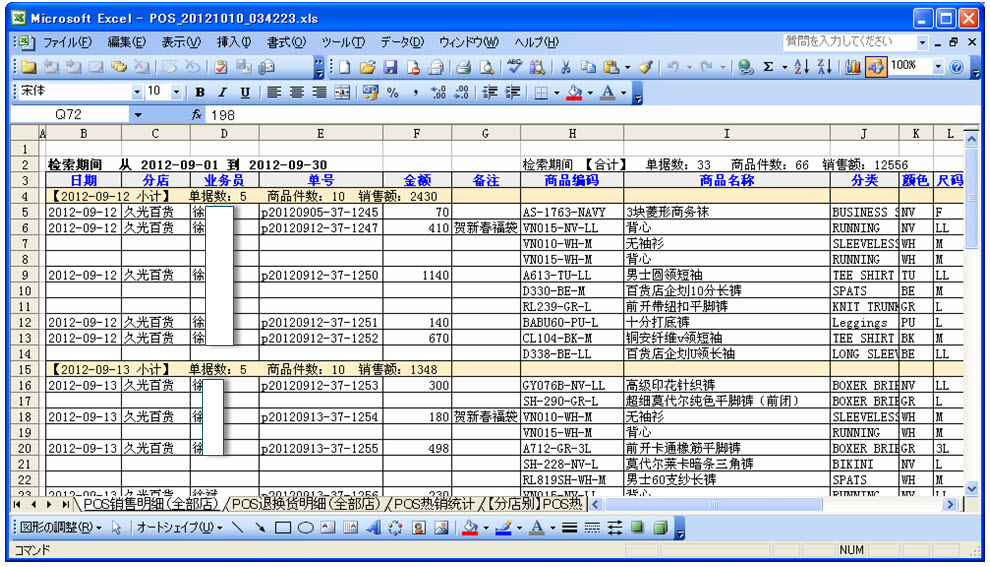Open Excel Help with the question mark icon
Screen dimensions: 990x567
pyautogui.click(x=957, y=67)
